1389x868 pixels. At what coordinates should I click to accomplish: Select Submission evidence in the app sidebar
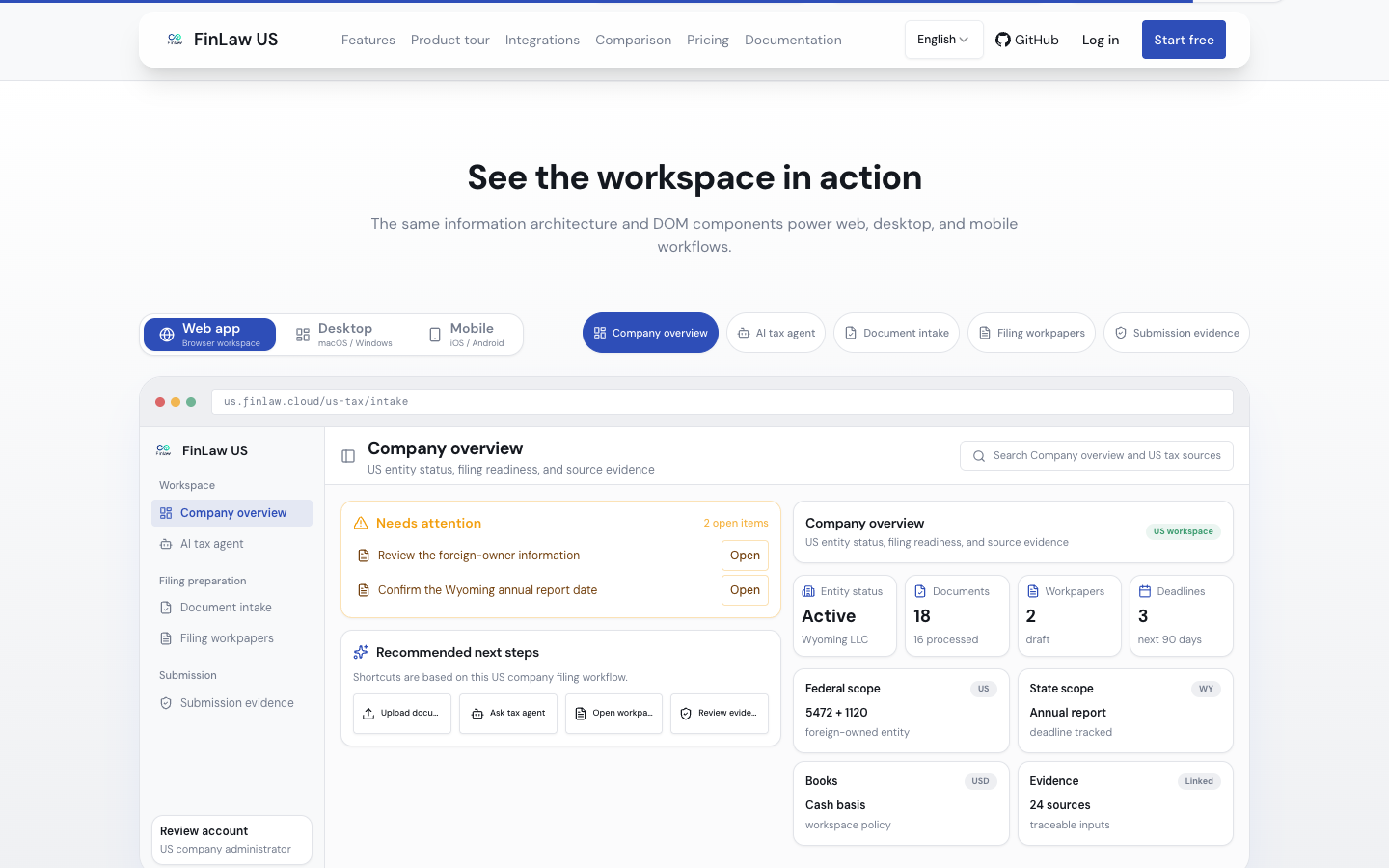(231, 703)
